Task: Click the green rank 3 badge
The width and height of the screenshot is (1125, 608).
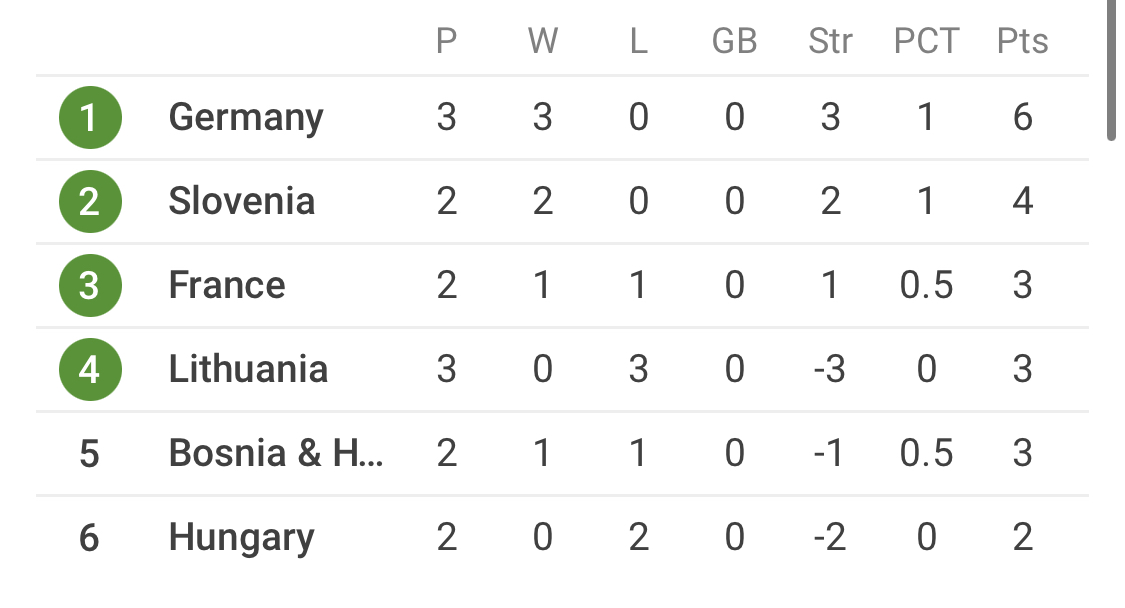Action: (89, 286)
